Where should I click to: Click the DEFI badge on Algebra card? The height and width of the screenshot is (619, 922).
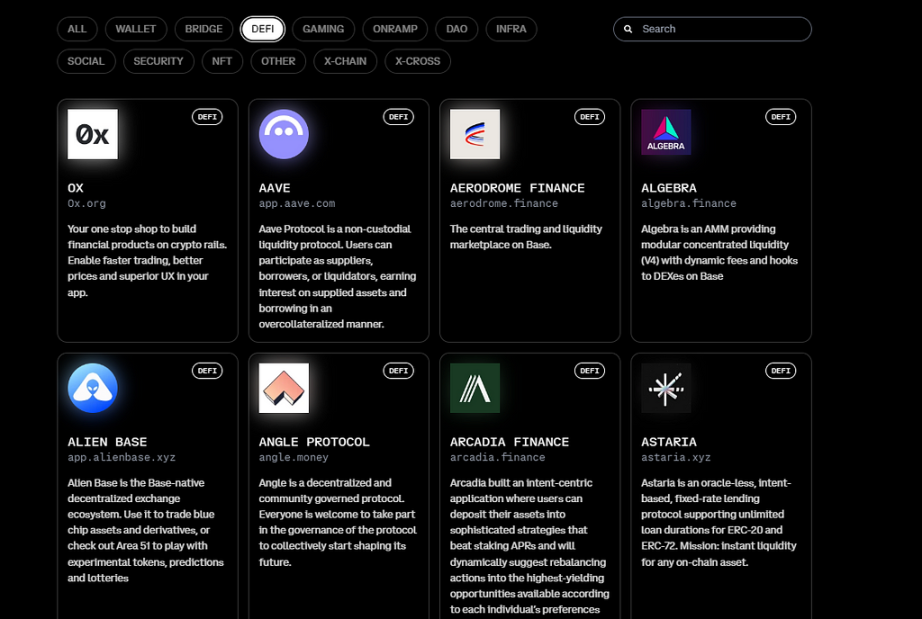tap(780, 117)
